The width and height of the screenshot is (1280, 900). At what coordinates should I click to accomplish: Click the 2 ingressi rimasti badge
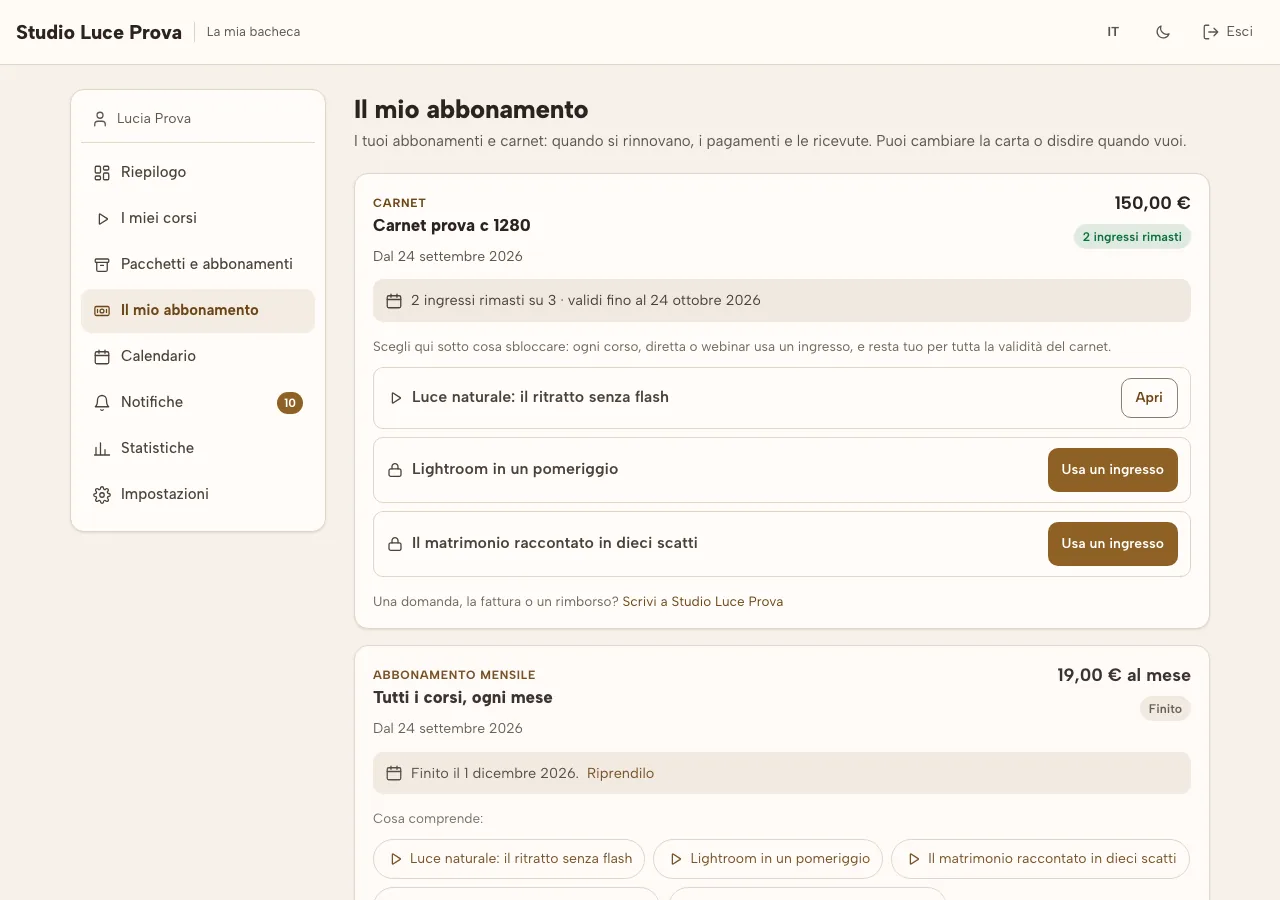coord(1132,237)
